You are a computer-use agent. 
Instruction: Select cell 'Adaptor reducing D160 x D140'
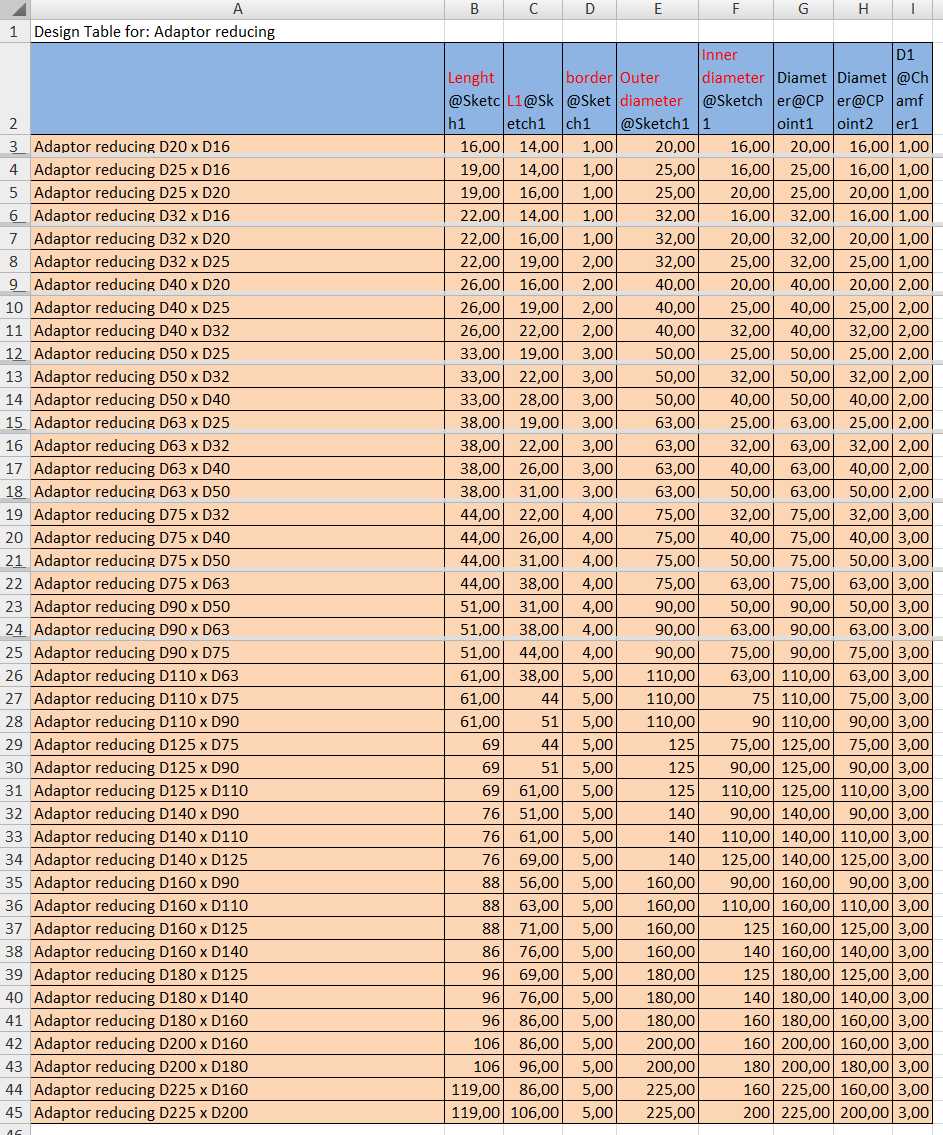(x=237, y=951)
